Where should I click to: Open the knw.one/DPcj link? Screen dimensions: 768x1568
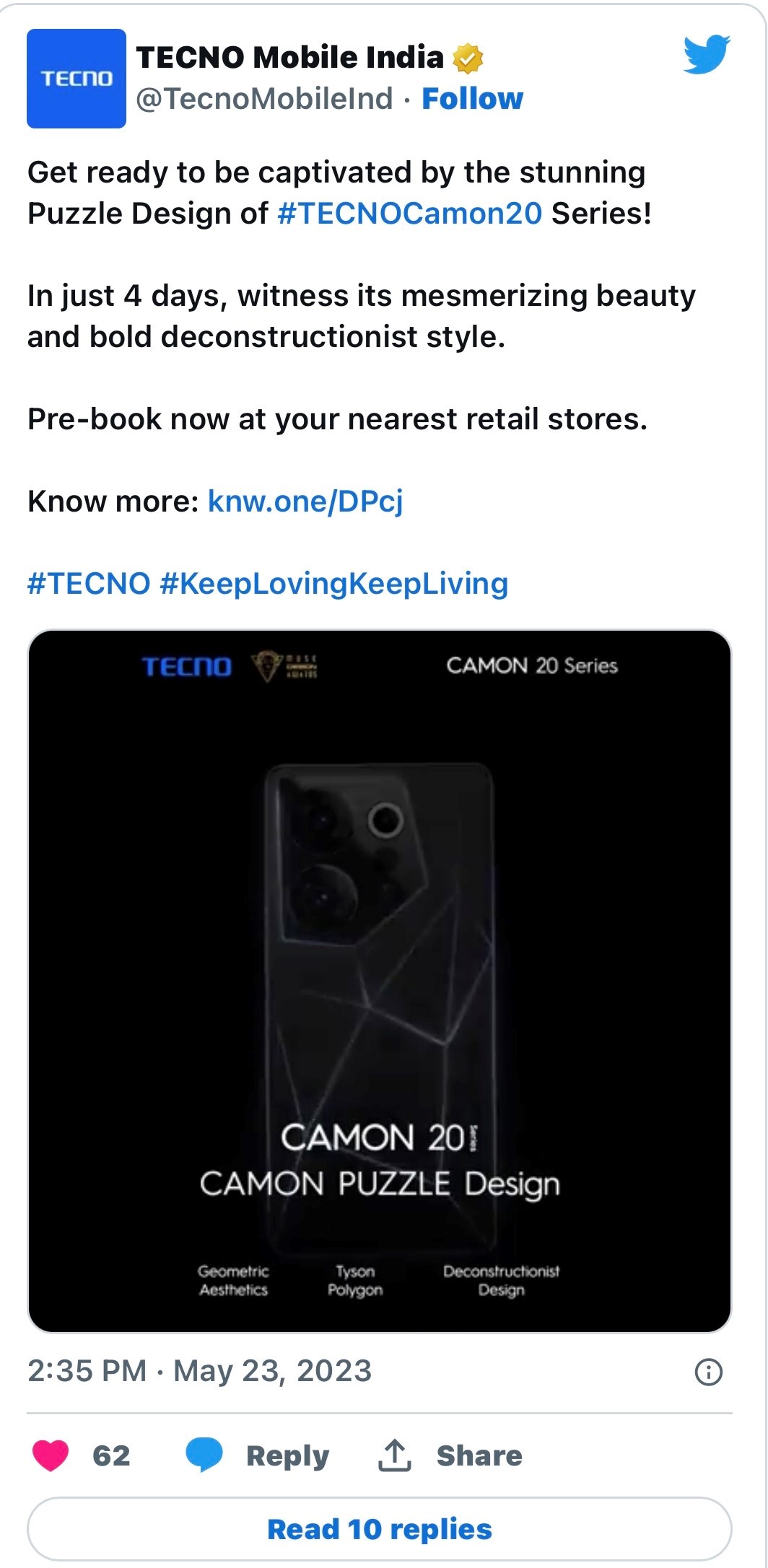(305, 501)
